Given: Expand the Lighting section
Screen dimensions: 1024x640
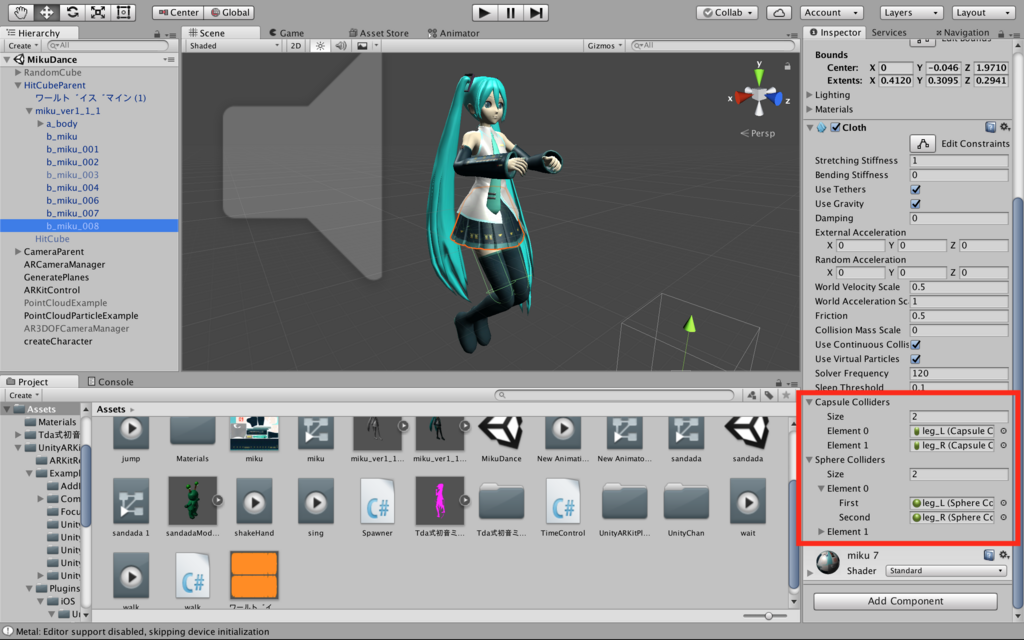Looking at the screenshot, I should pos(809,95).
